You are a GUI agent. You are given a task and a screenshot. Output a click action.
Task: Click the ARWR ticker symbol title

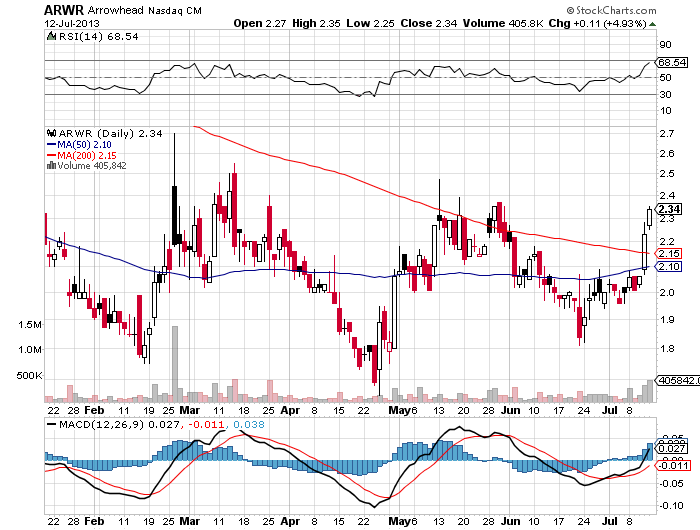(64, 10)
